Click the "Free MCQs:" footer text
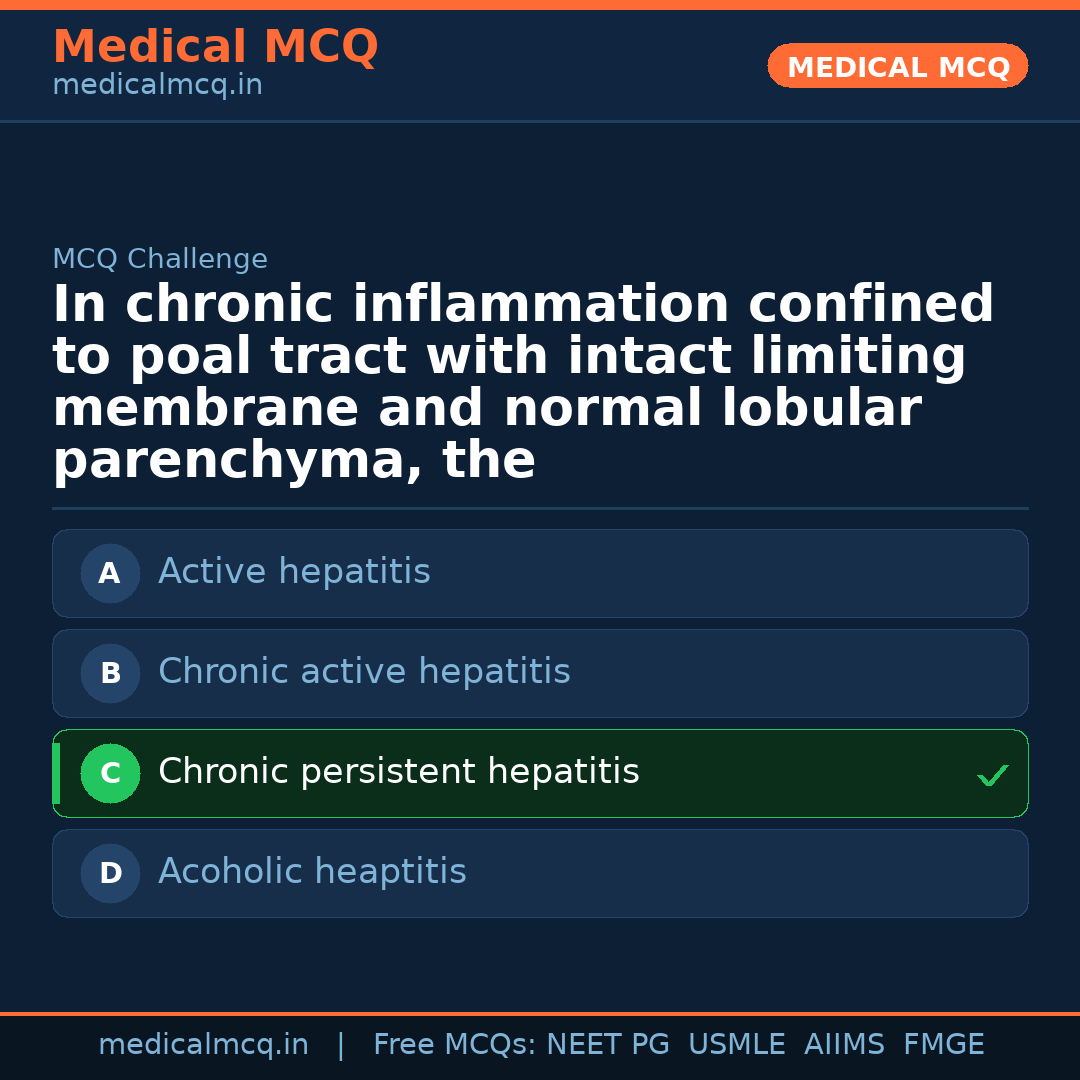The image size is (1080, 1080). 454,1045
